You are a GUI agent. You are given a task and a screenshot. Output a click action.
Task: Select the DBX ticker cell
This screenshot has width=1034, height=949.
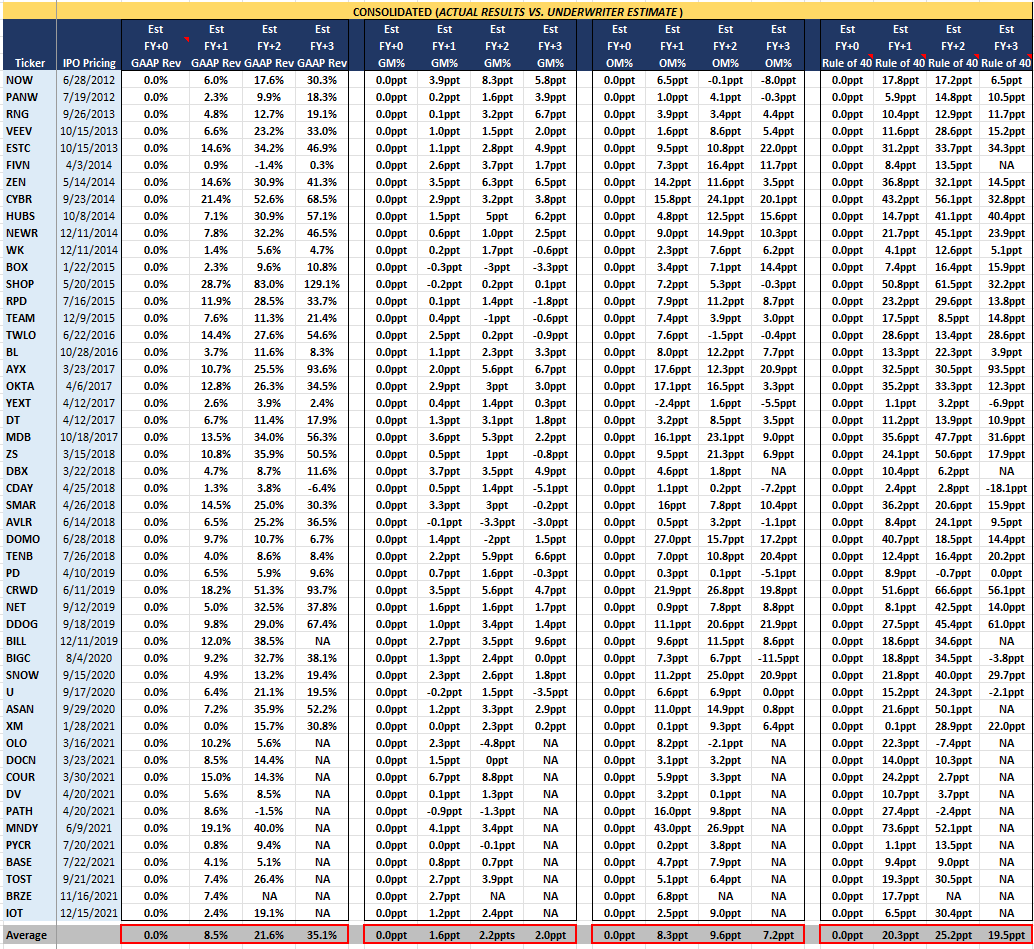pos(30,472)
